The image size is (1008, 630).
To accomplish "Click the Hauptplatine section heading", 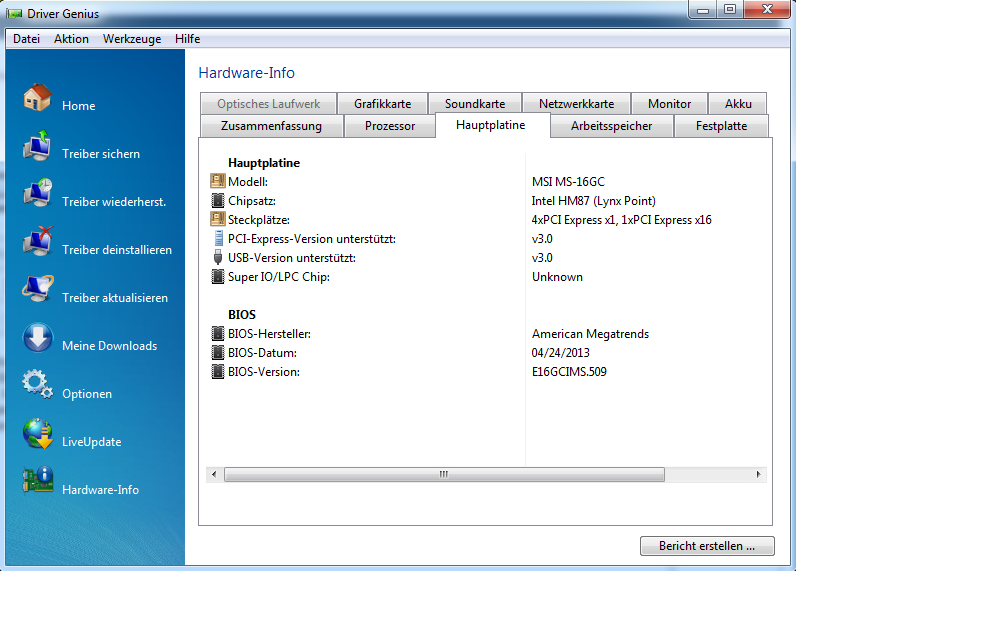I will (264, 163).
